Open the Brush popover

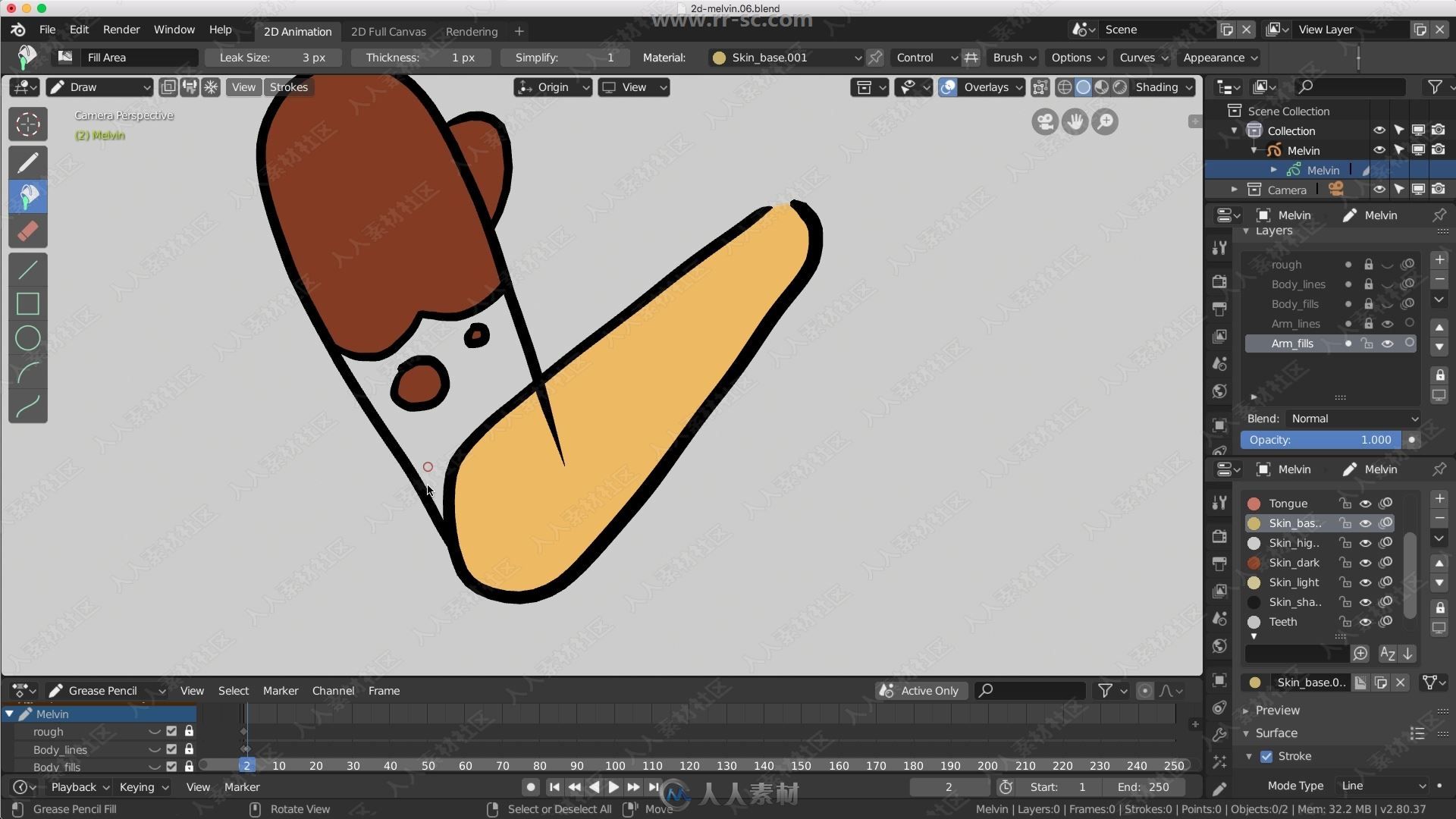click(x=1014, y=58)
